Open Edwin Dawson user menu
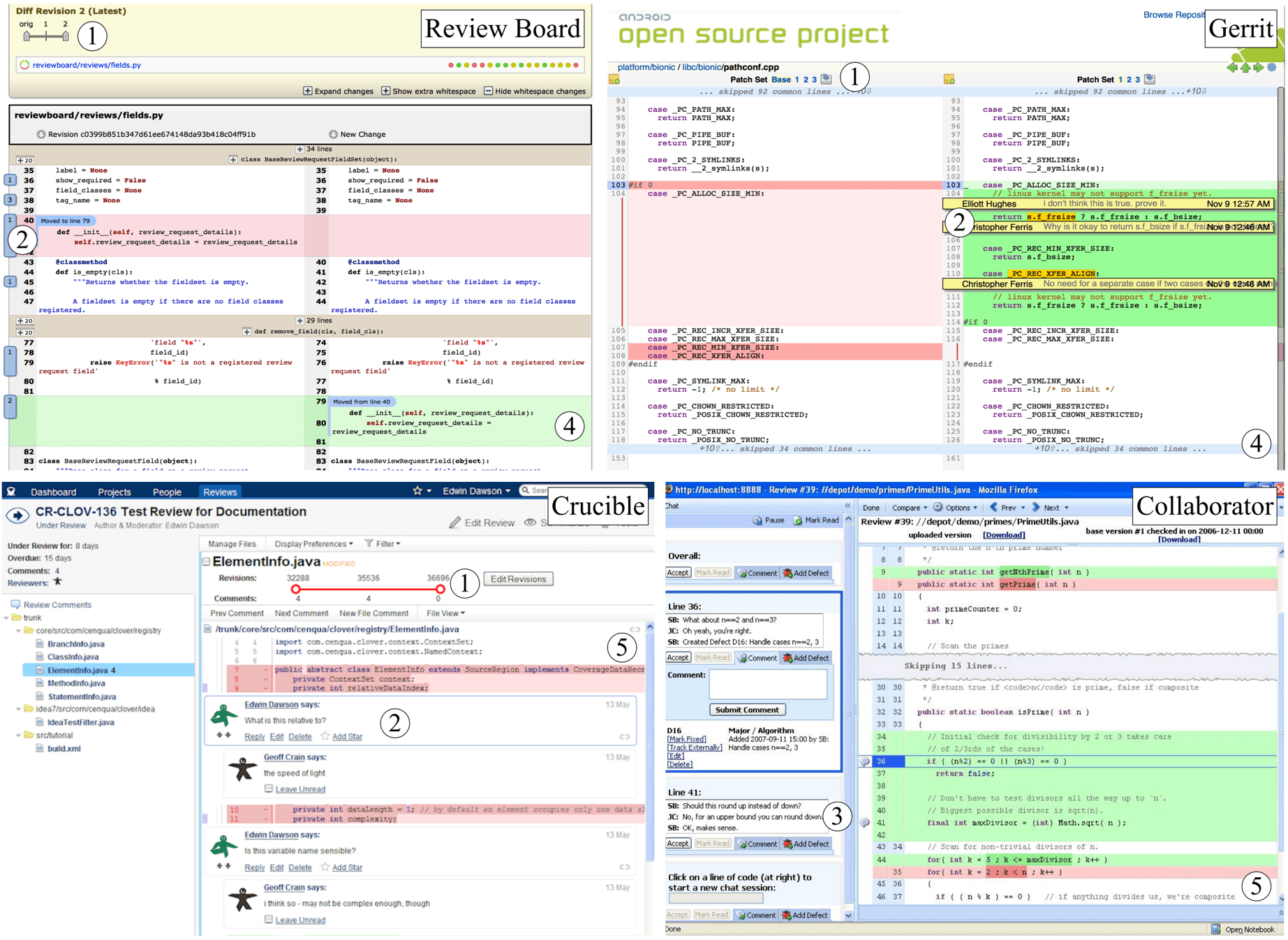1288x940 pixels. coord(476,491)
